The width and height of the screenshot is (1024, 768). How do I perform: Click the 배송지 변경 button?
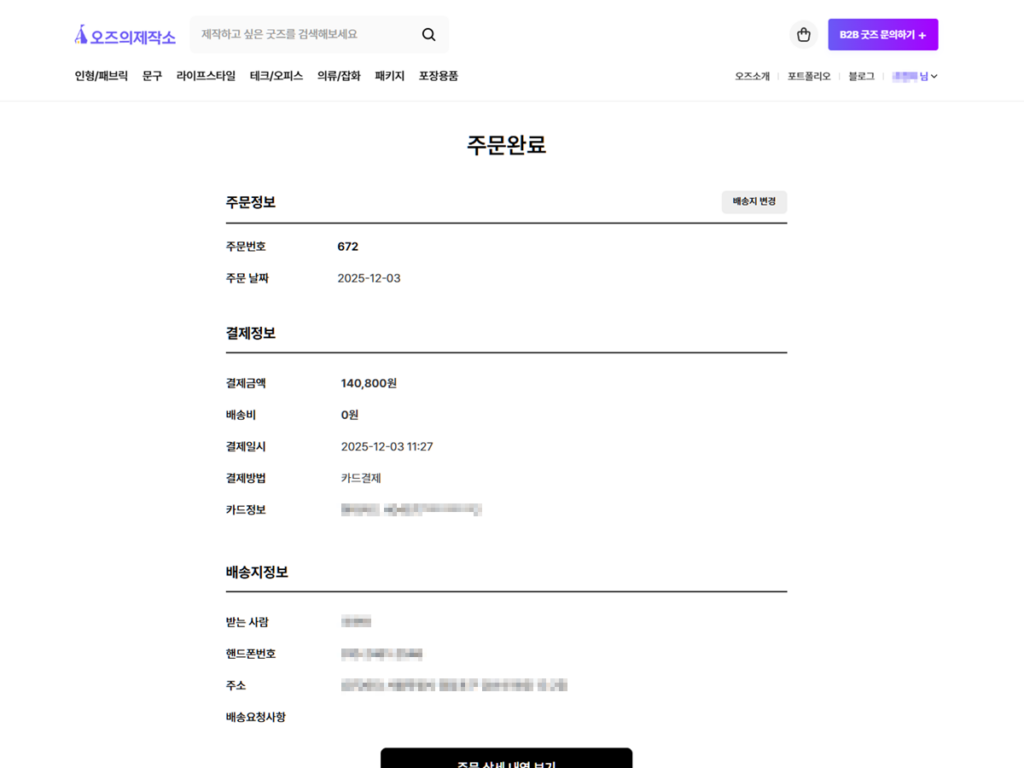pos(754,202)
